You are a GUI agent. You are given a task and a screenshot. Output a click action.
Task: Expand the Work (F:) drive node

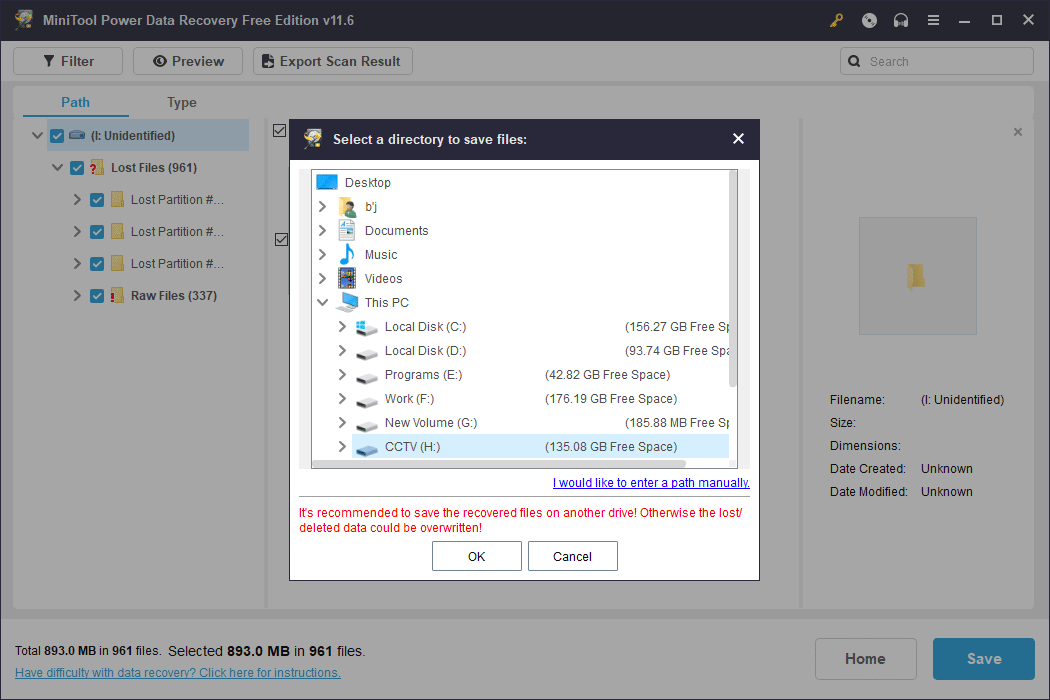342,399
